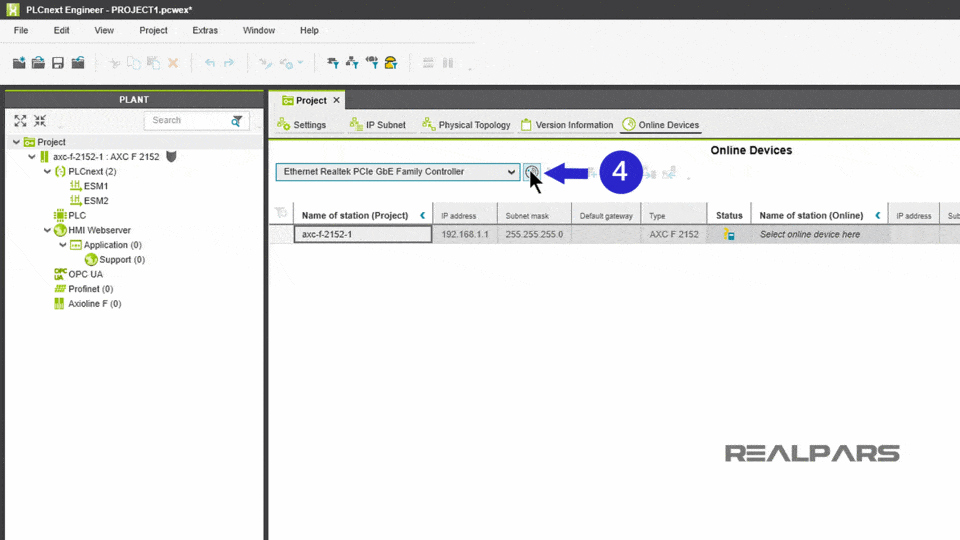Click the yellow helmet filter toolbar icon

click(x=391, y=62)
